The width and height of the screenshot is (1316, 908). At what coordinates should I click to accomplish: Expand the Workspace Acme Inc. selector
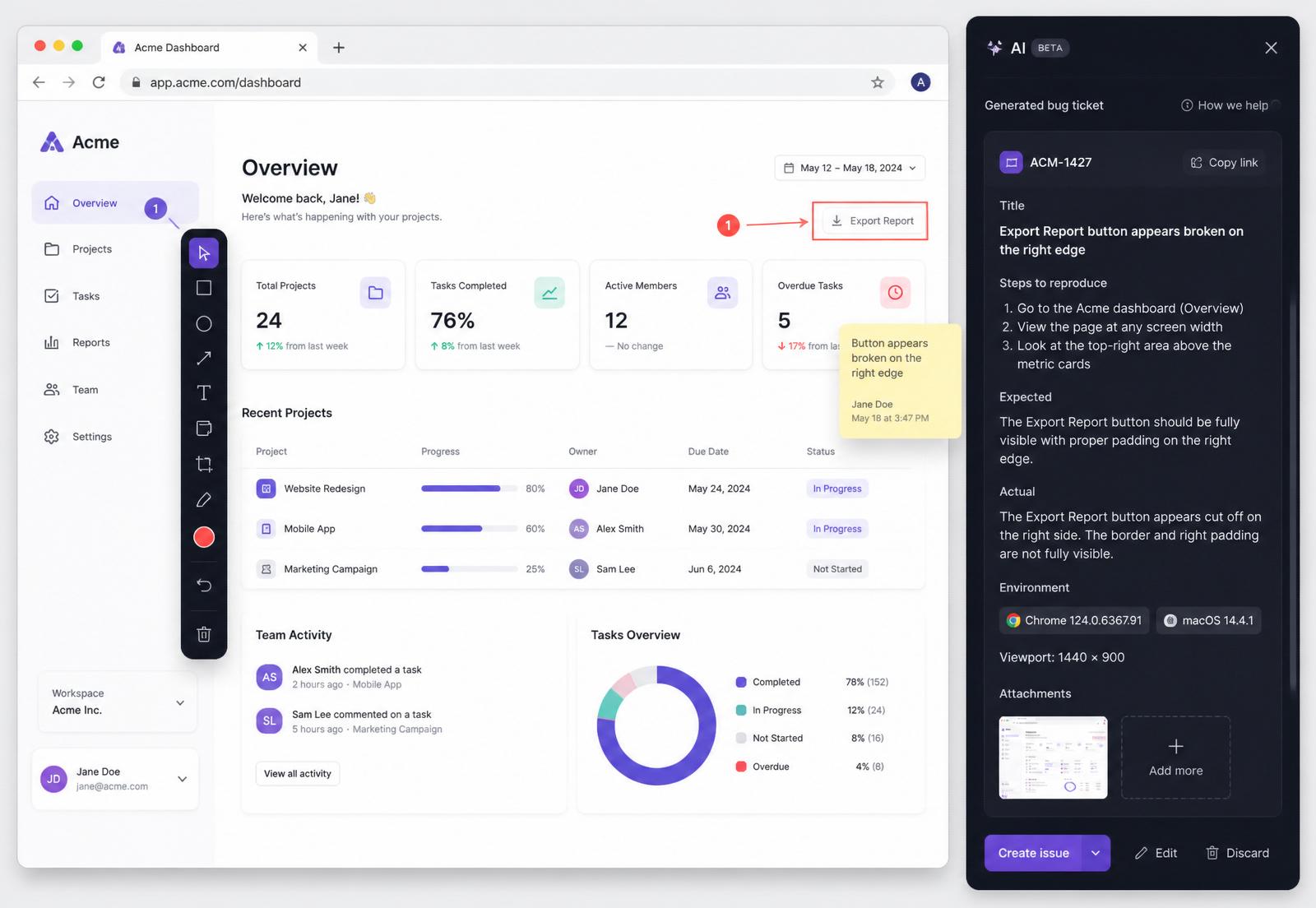pos(118,702)
